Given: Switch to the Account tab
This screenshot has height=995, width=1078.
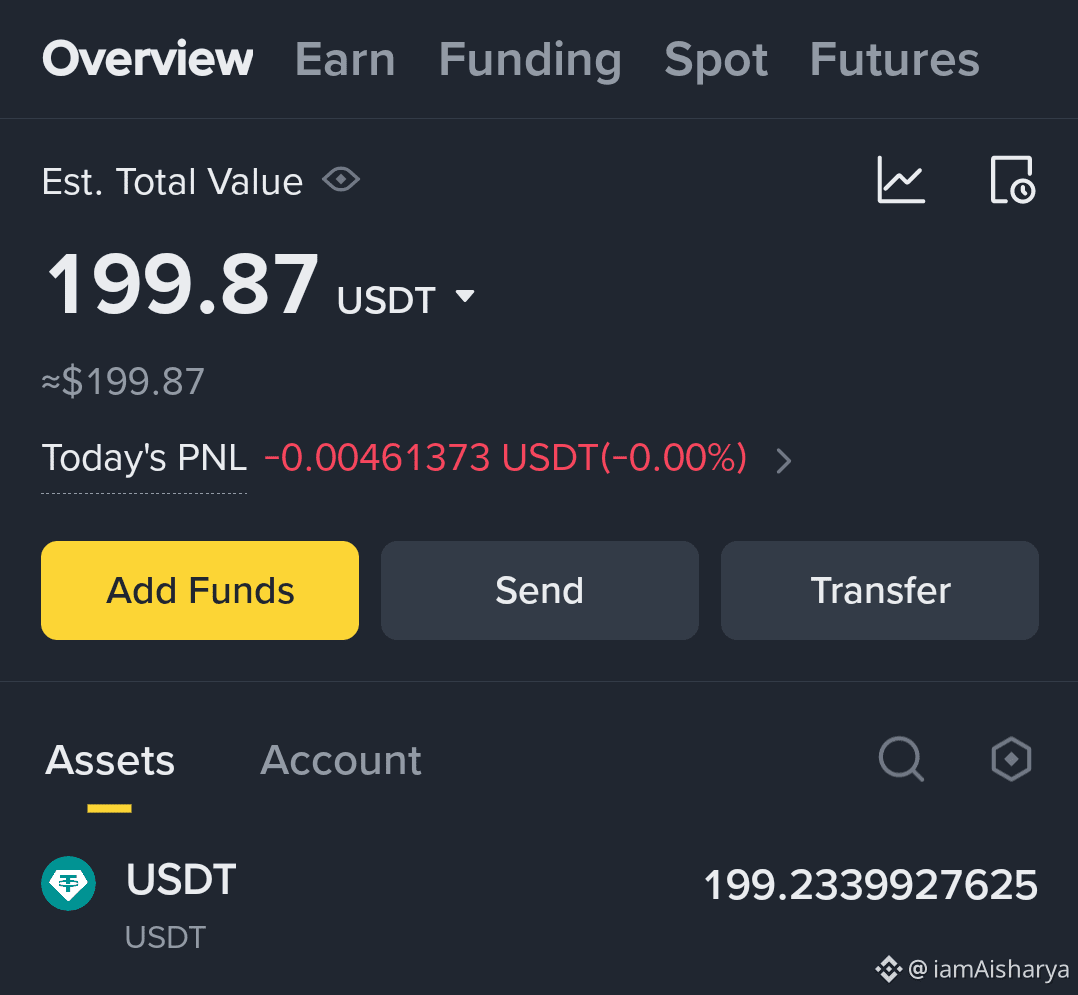Looking at the screenshot, I should [340, 761].
